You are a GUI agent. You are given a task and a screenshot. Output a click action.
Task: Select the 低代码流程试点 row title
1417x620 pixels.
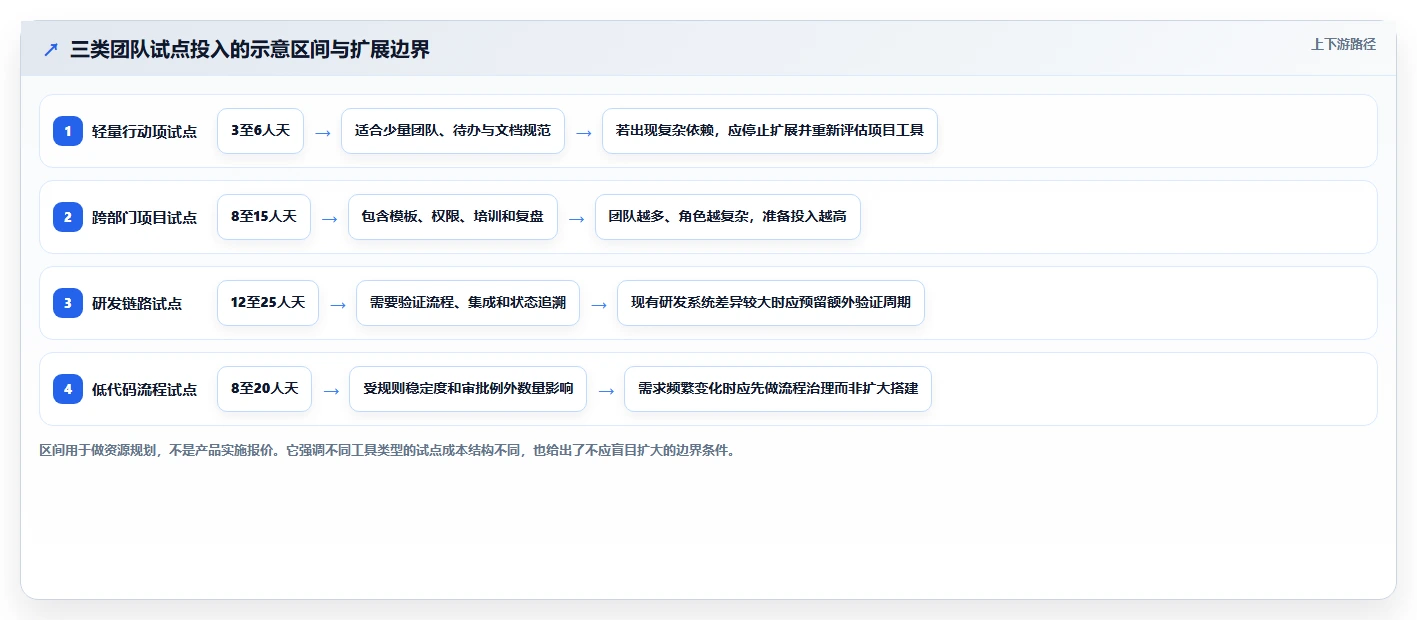144,389
